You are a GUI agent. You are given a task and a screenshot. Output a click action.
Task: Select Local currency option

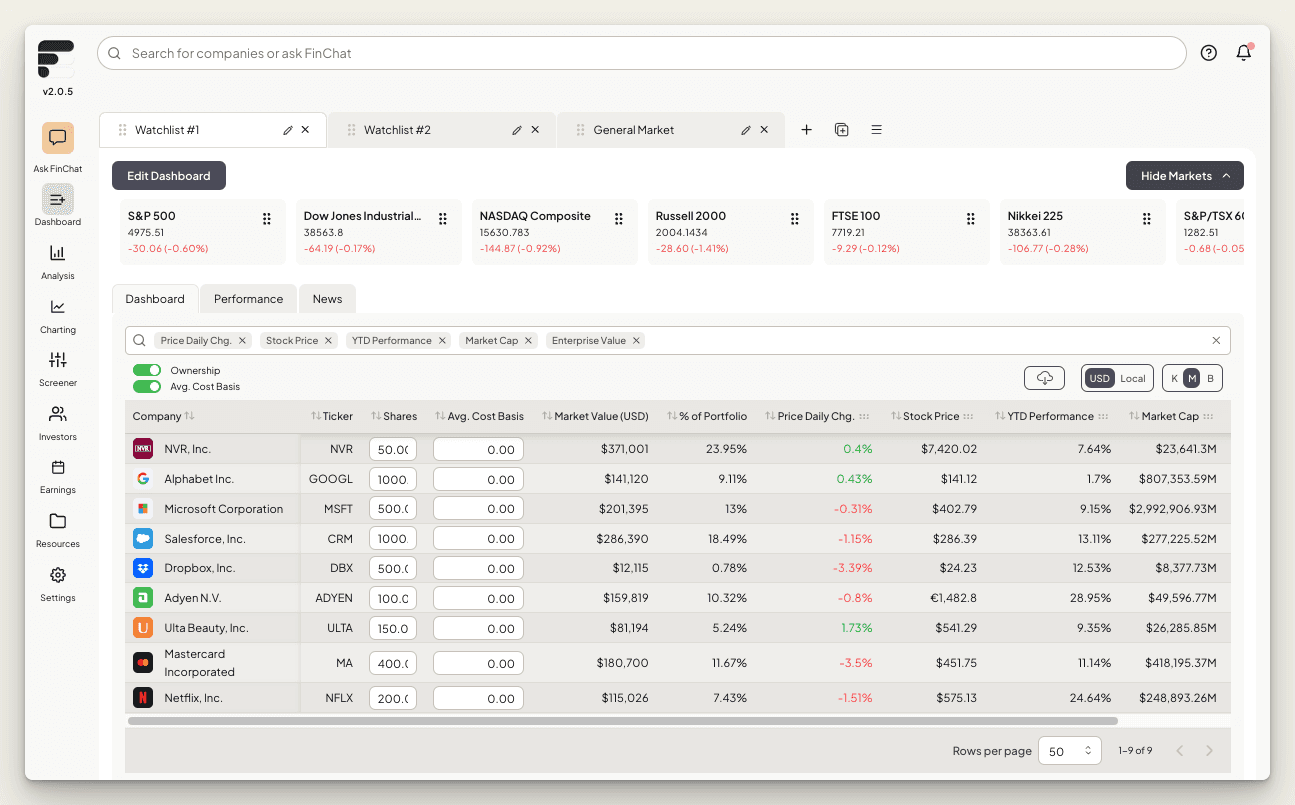(x=1133, y=378)
